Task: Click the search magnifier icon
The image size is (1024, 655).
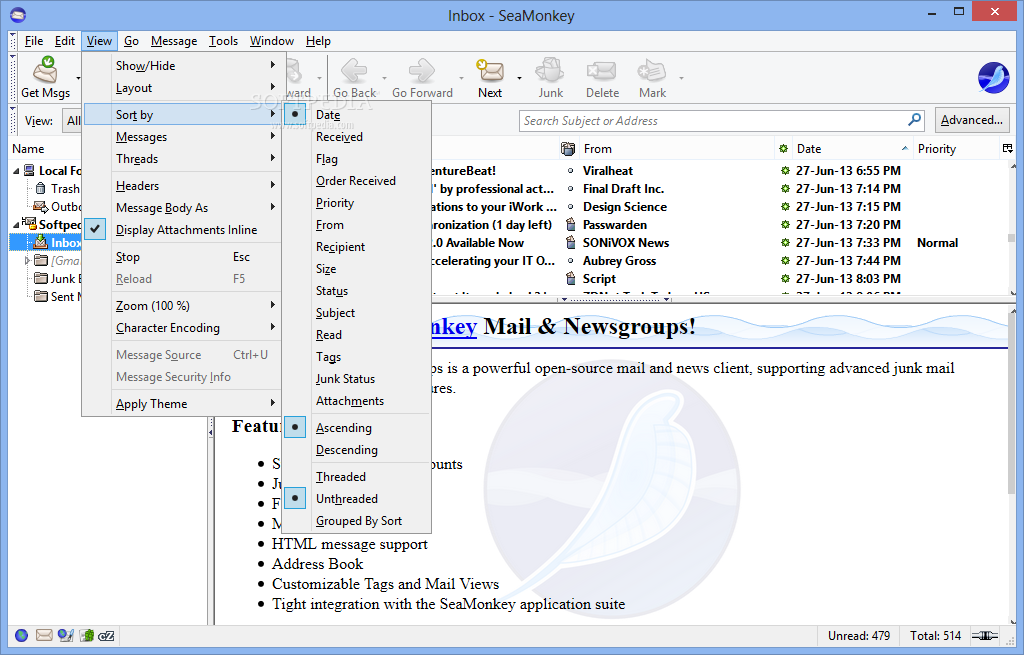Action: [914, 120]
